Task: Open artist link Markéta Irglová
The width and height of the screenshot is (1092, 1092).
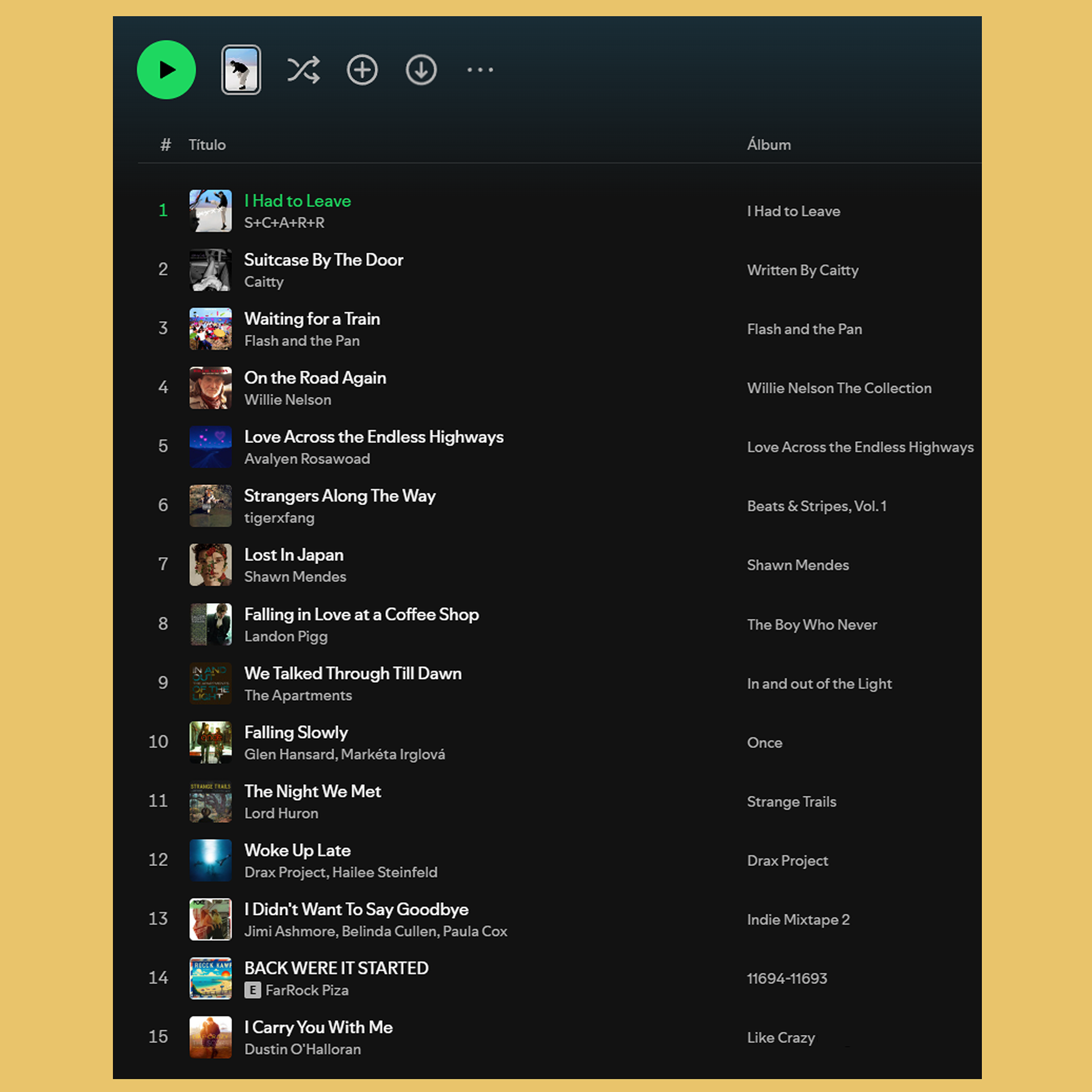Action: pos(393,755)
